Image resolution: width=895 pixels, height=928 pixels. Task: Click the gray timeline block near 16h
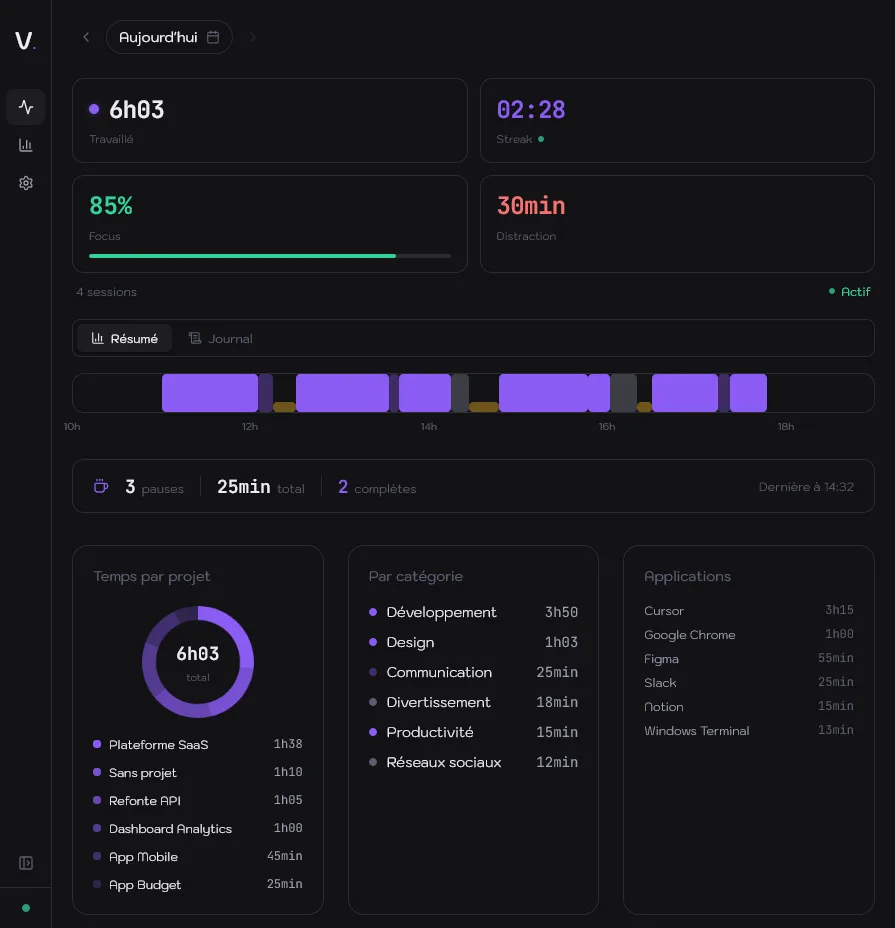(623, 393)
